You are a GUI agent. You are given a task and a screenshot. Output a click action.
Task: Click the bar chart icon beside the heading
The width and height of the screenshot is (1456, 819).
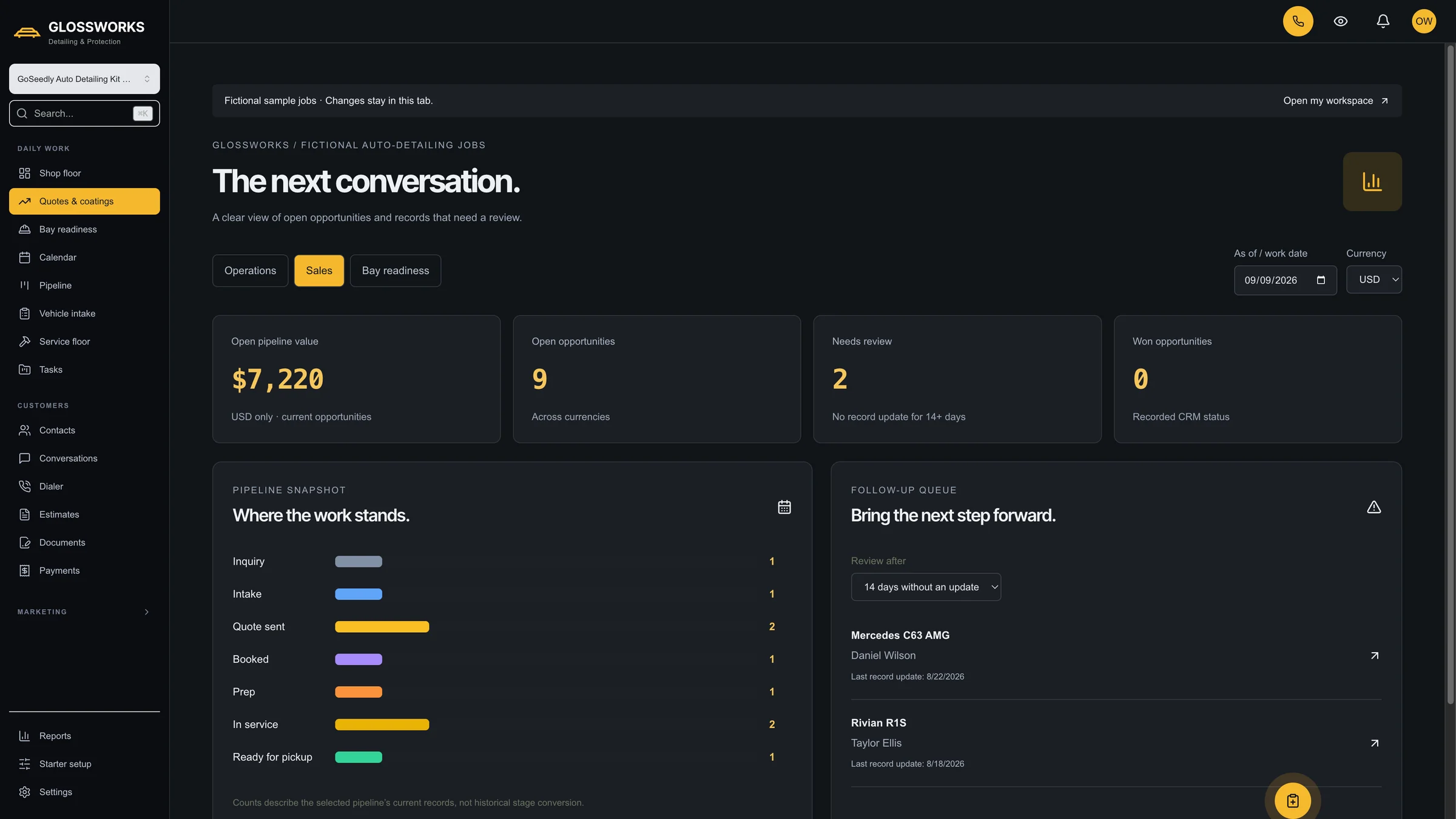(x=1372, y=181)
